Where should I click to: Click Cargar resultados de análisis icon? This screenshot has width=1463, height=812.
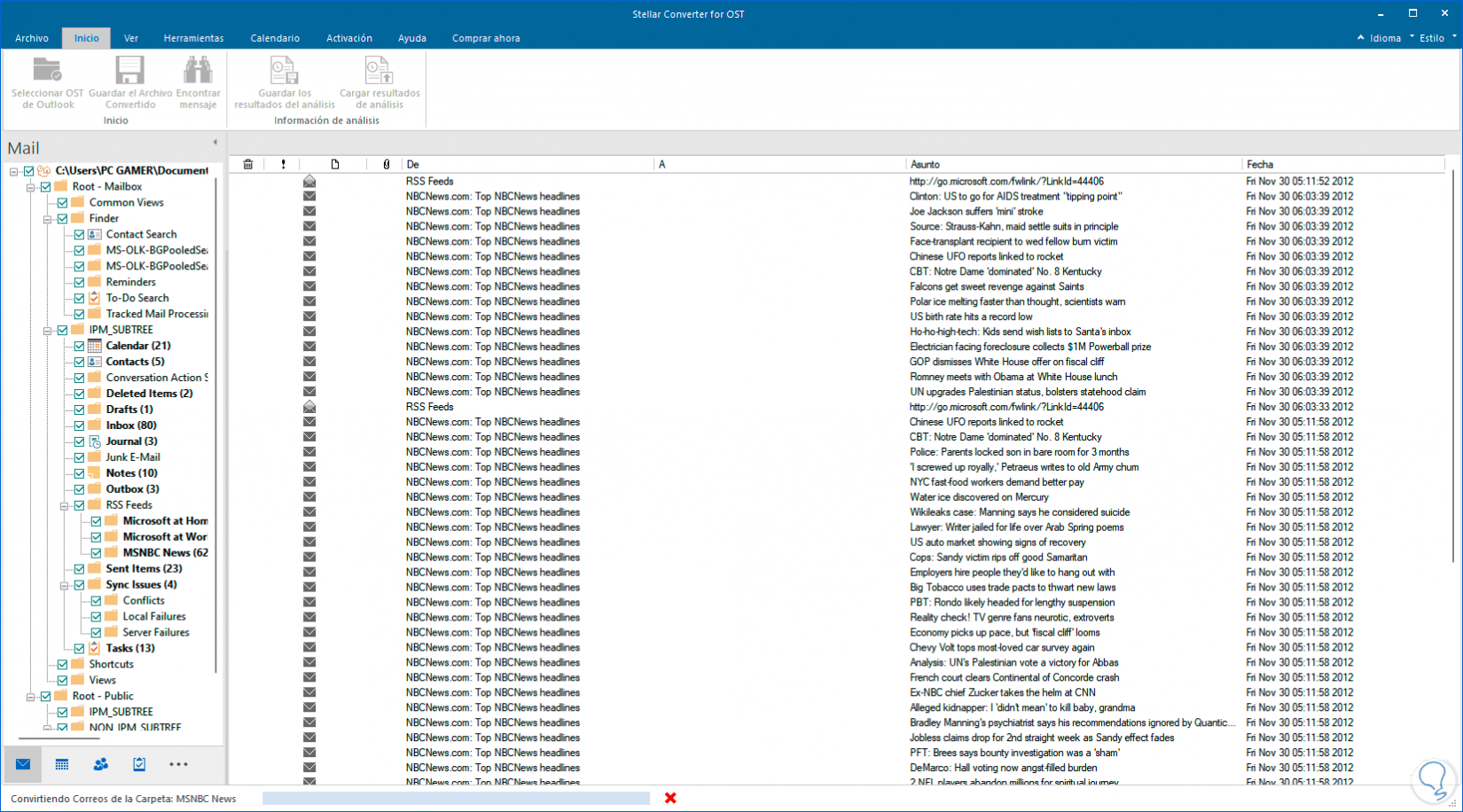[x=379, y=70]
